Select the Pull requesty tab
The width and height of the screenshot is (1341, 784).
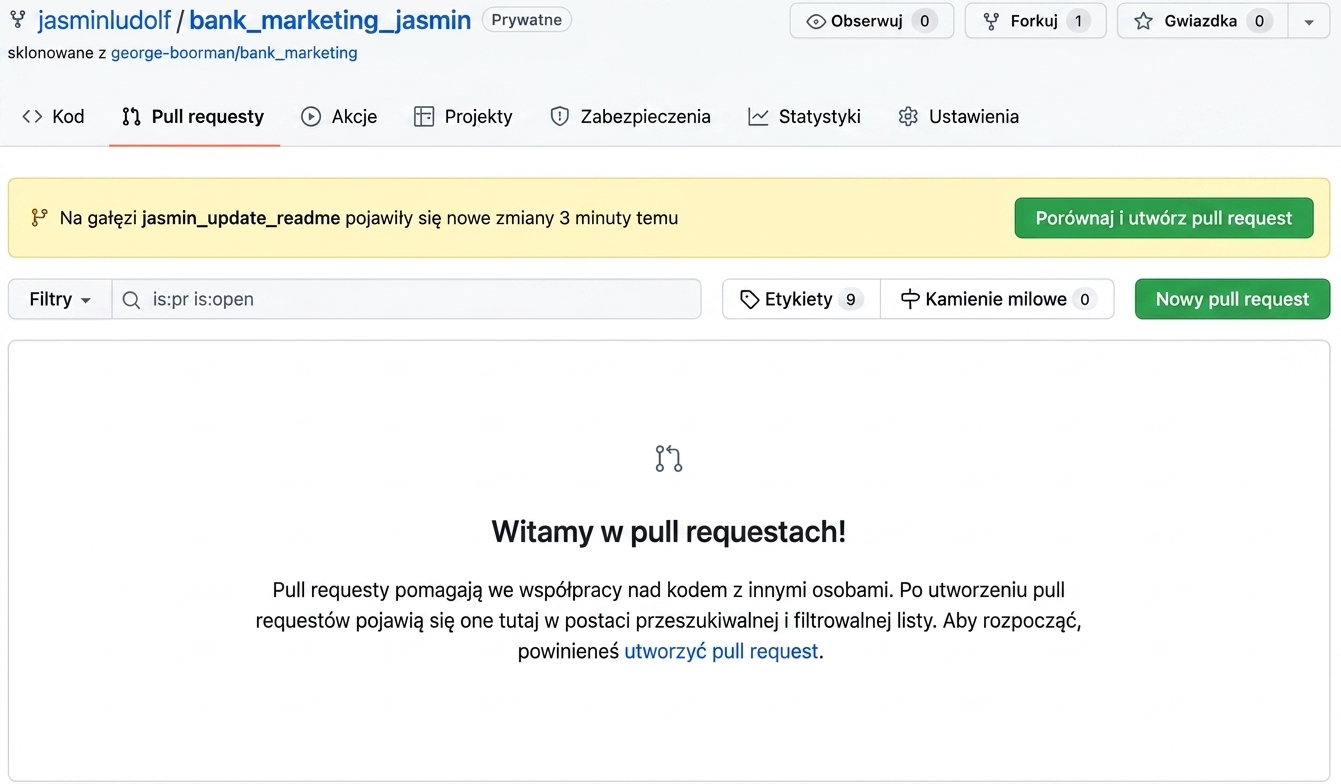pyautogui.click(x=194, y=117)
